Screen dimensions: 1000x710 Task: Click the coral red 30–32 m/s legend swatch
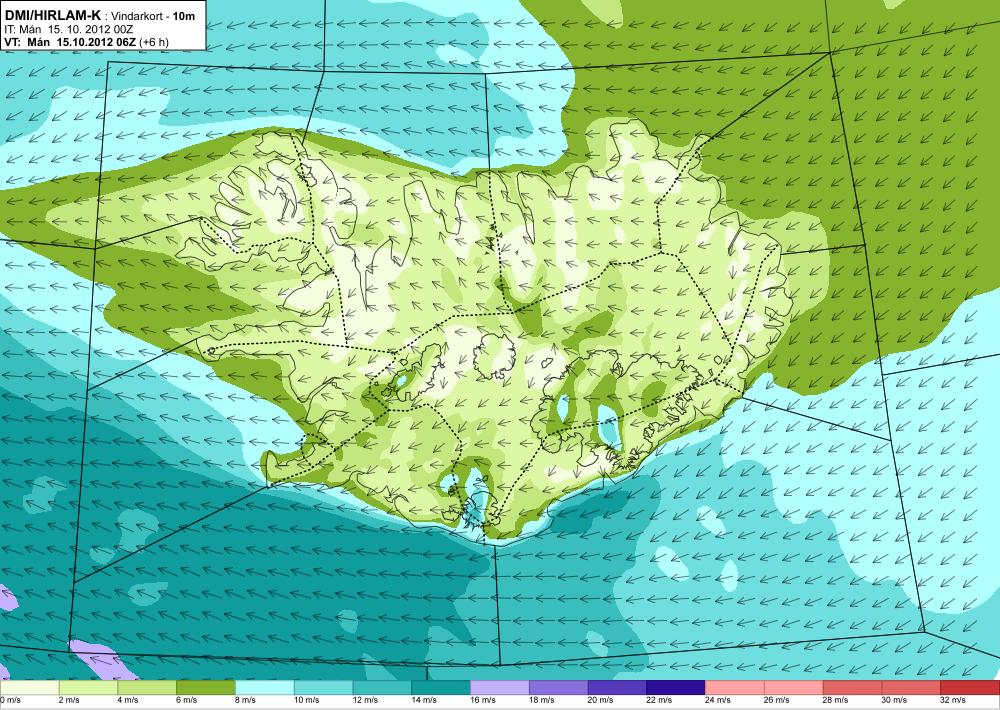click(x=911, y=688)
